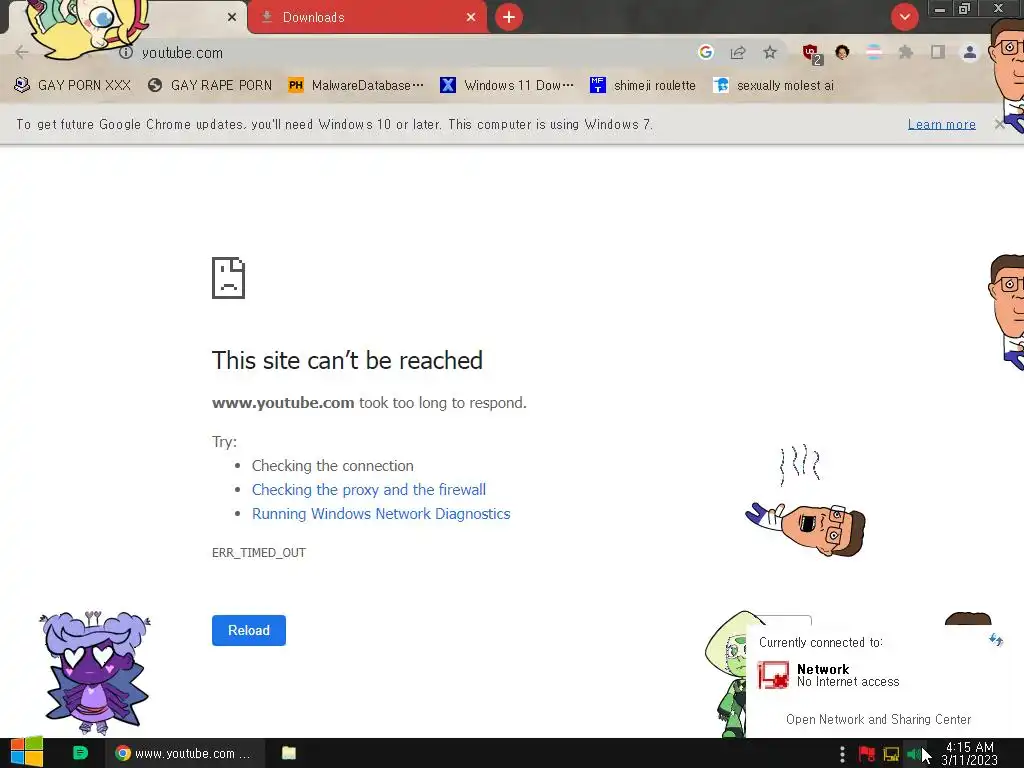
Task: Open the avatar face extension icon
Action: point(842,52)
